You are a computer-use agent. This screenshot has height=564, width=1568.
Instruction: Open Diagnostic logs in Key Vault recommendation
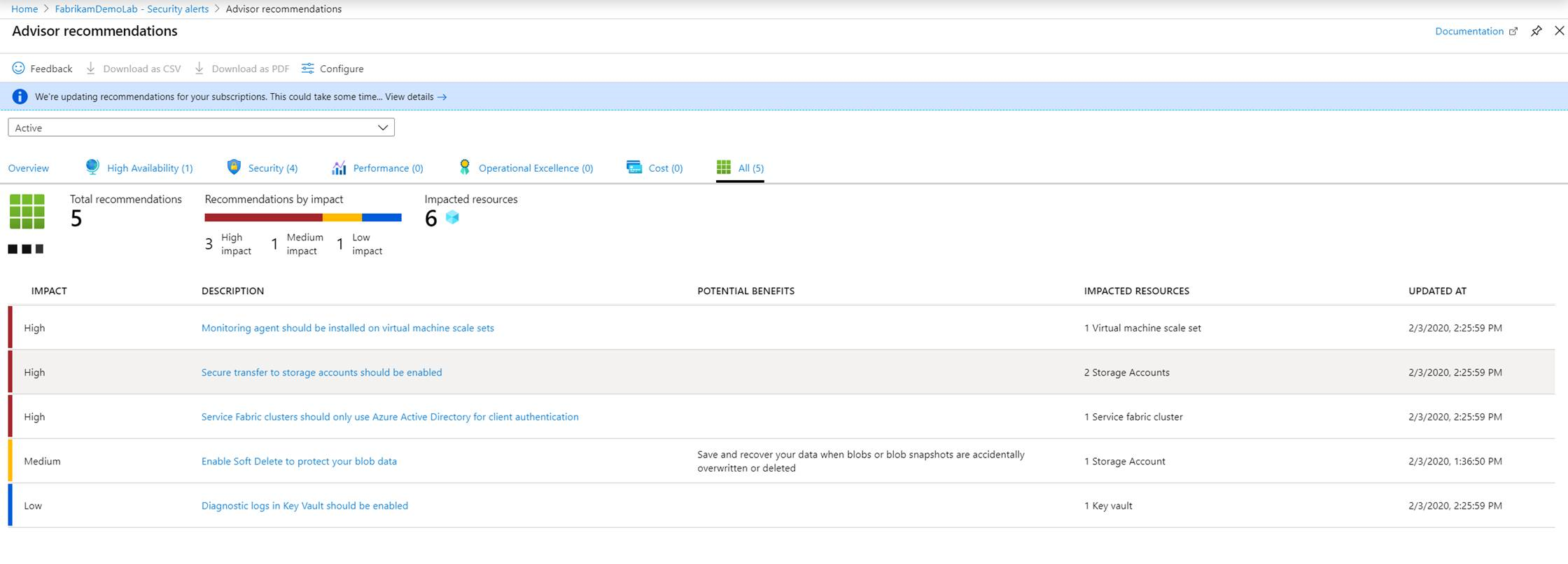[304, 506]
